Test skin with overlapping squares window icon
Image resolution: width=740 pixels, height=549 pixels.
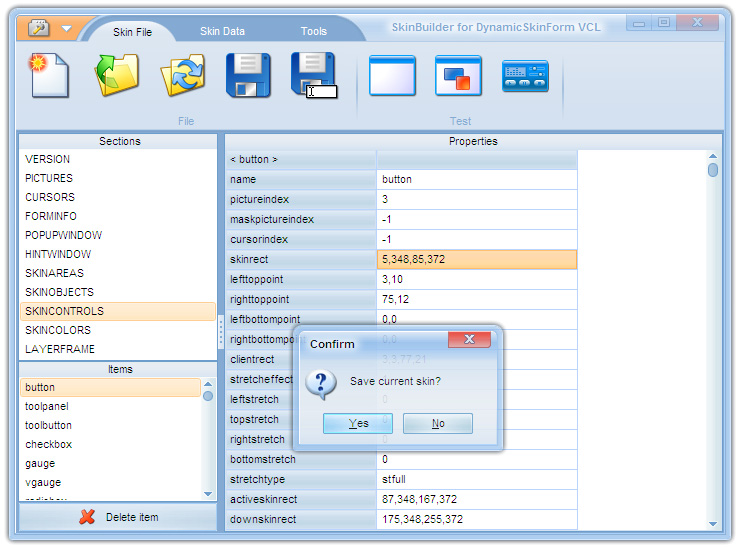pyautogui.click(x=458, y=76)
